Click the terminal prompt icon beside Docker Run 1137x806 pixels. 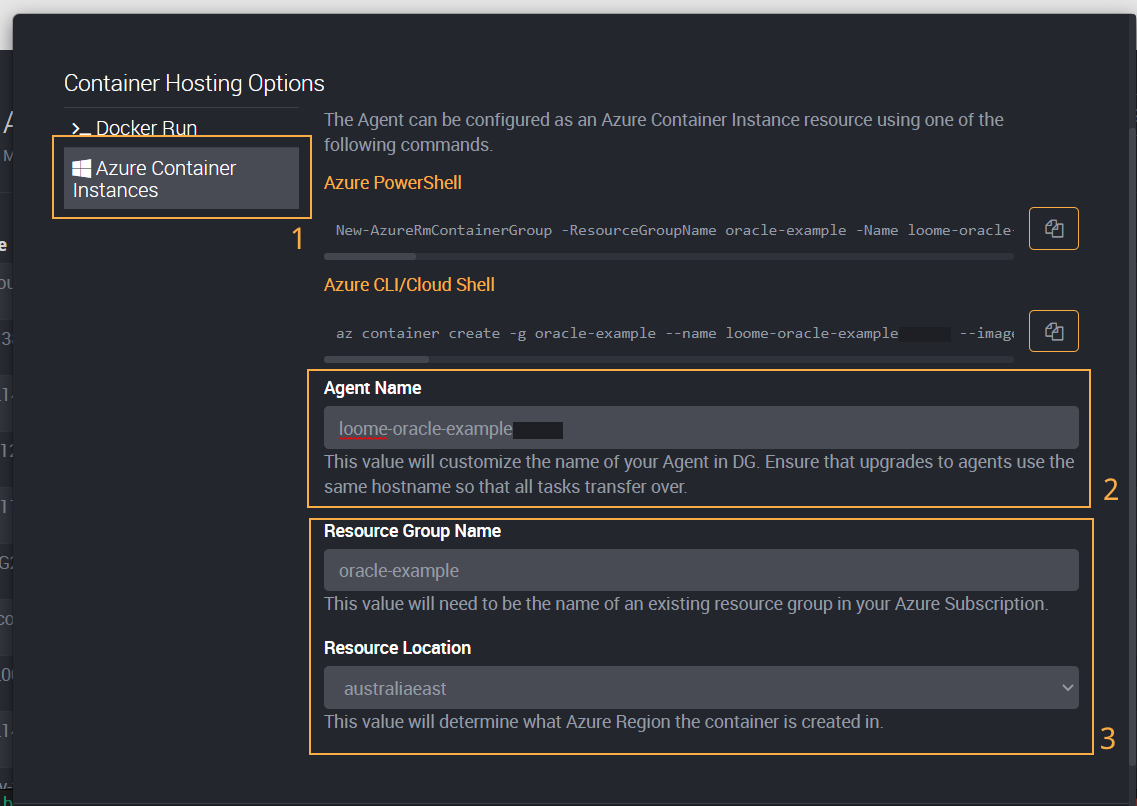(81, 129)
